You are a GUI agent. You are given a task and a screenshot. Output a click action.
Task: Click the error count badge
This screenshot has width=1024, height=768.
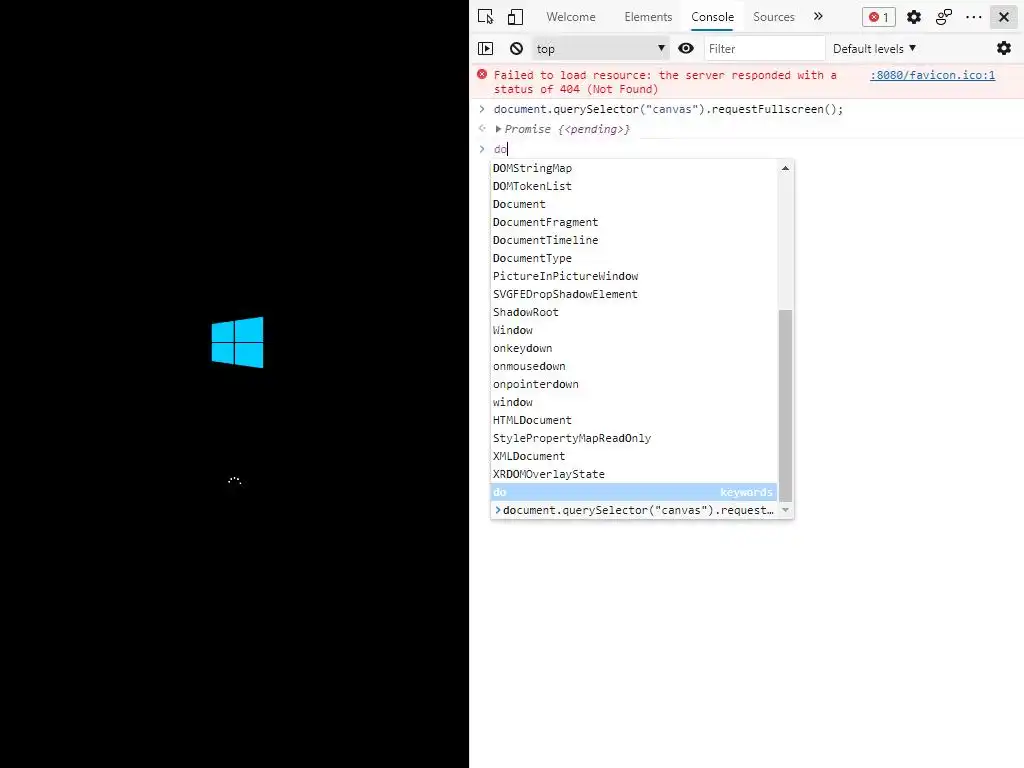[x=878, y=17]
